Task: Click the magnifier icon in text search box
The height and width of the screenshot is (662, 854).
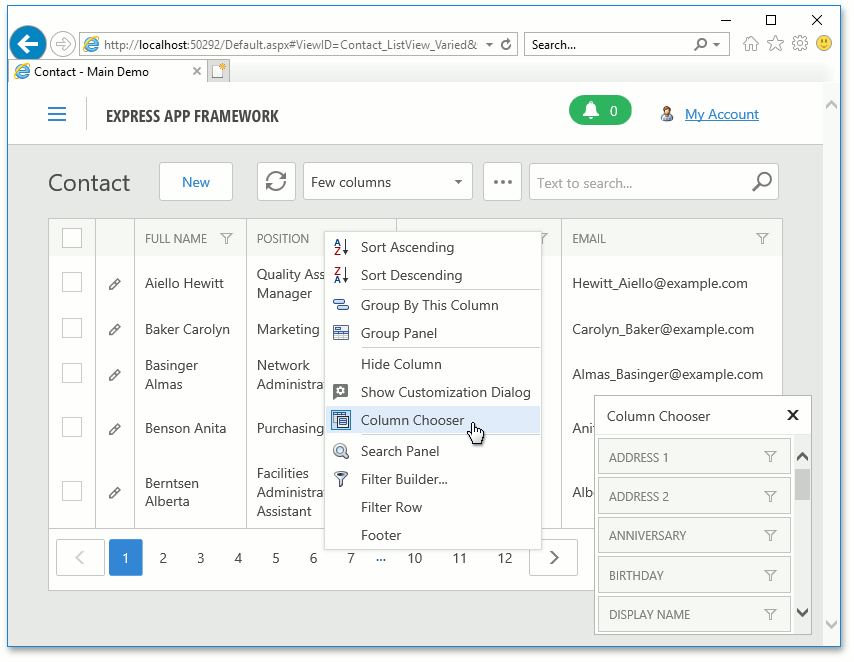Action: (761, 181)
